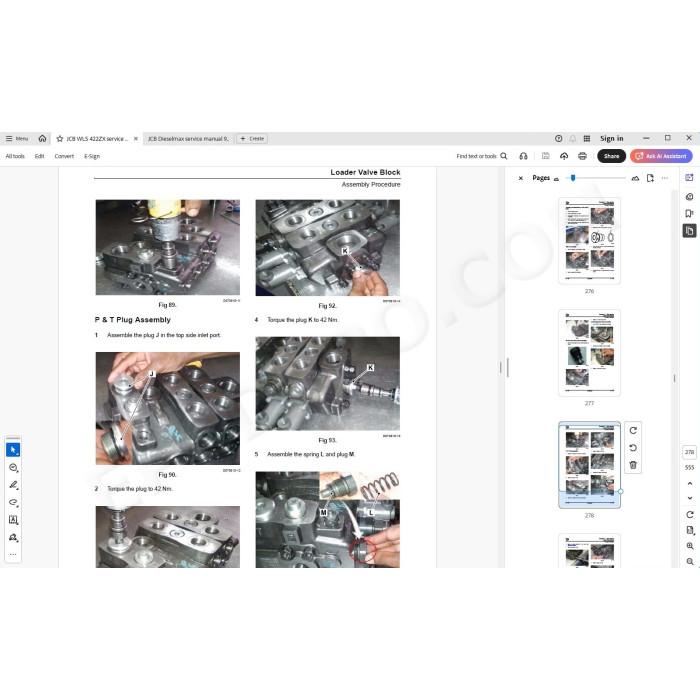700x700 pixels.
Task: Click Sign in
Action: pyautogui.click(x=612, y=138)
